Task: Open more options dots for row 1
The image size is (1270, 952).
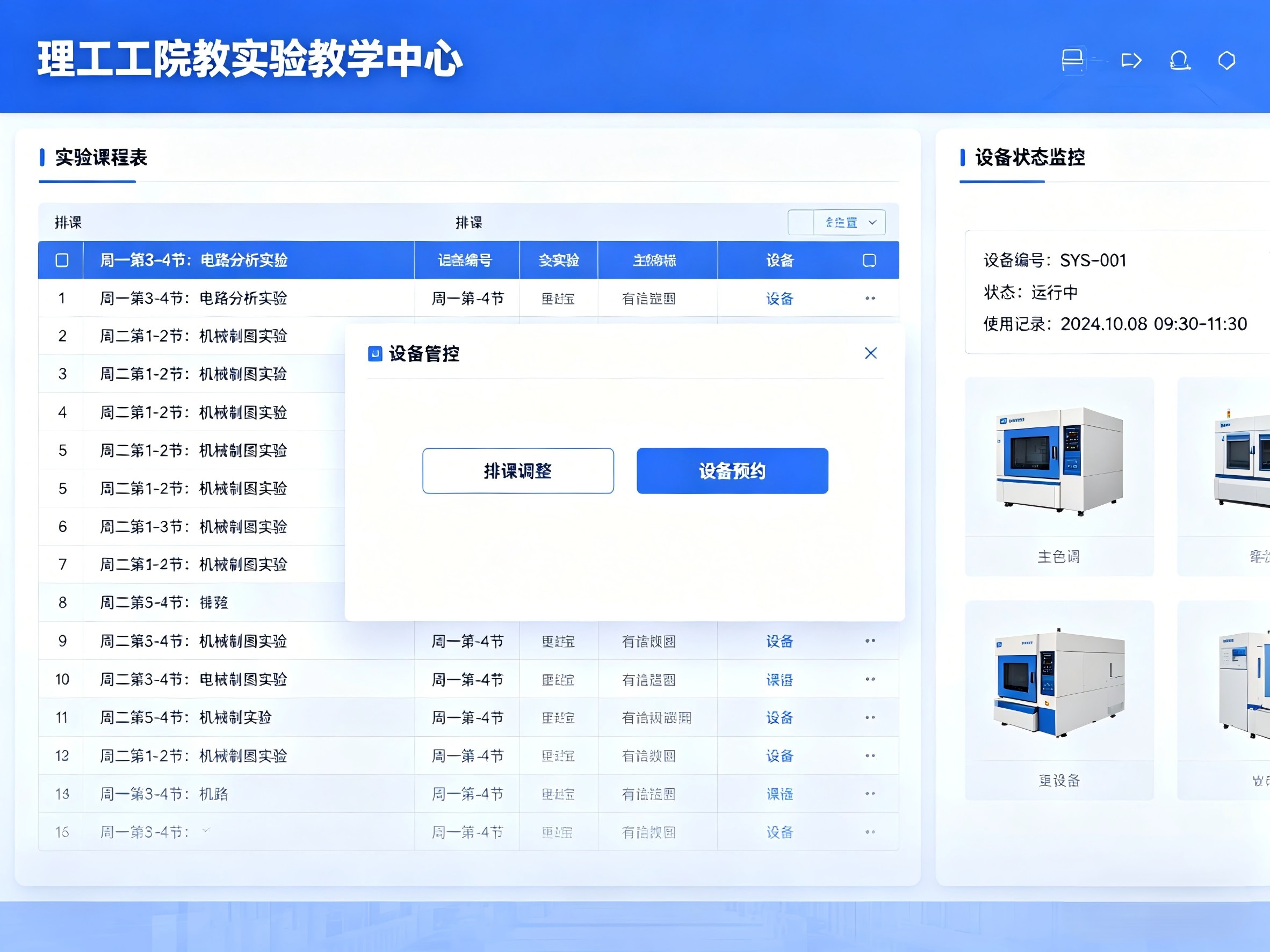Action: click(870, 299)
